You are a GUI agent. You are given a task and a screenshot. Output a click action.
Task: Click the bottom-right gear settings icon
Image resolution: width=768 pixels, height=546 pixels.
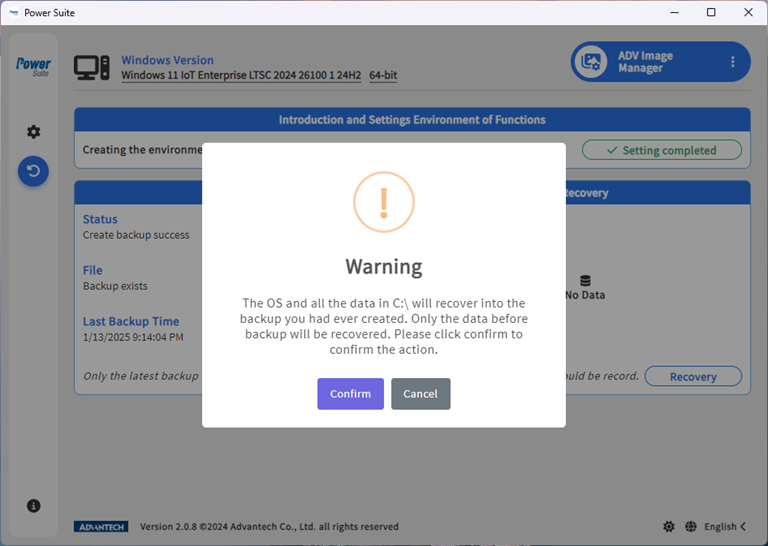pyautogui.click(x=668, y=527)
